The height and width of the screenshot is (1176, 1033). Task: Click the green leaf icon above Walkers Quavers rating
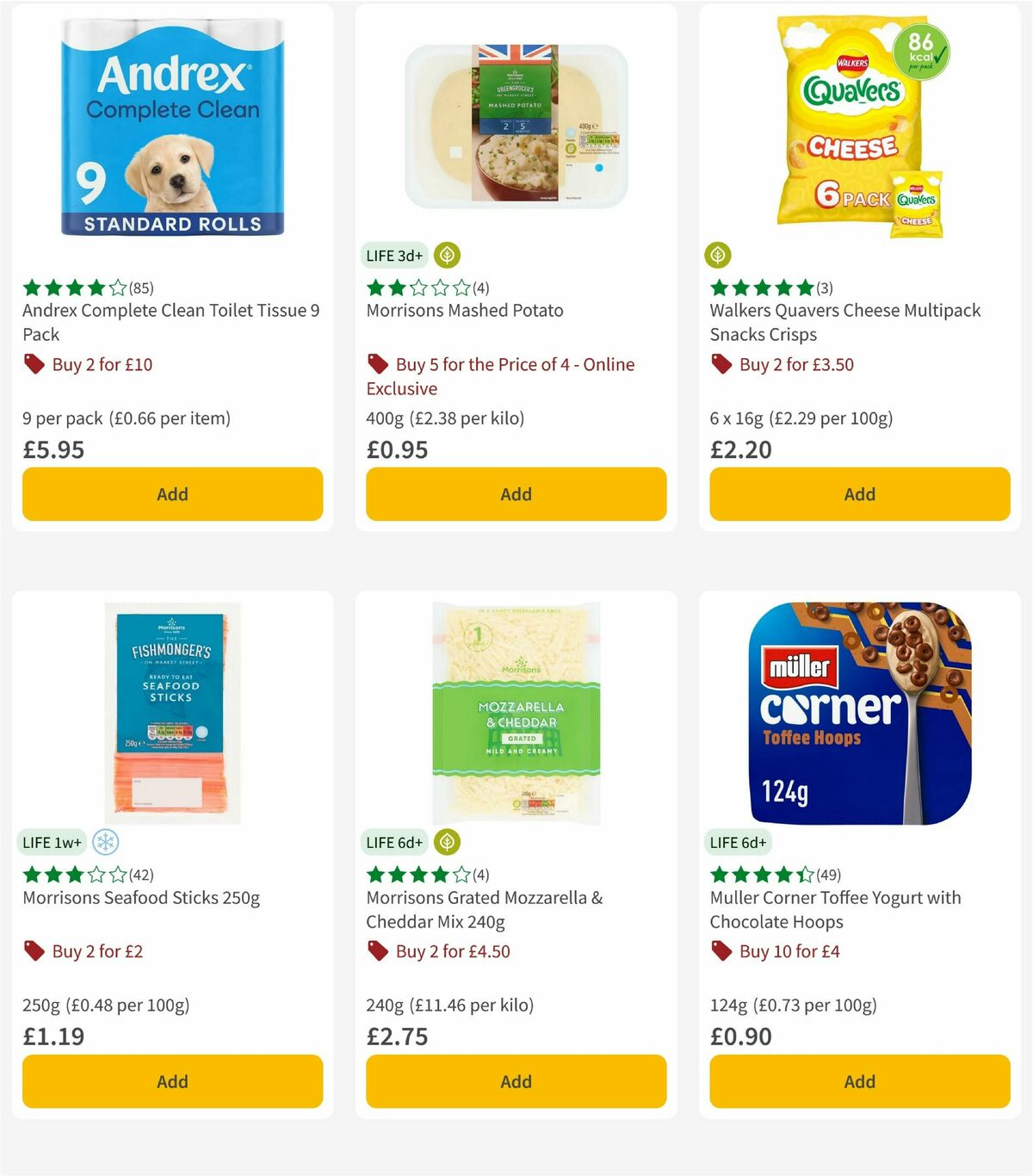(x=716, y=255)
